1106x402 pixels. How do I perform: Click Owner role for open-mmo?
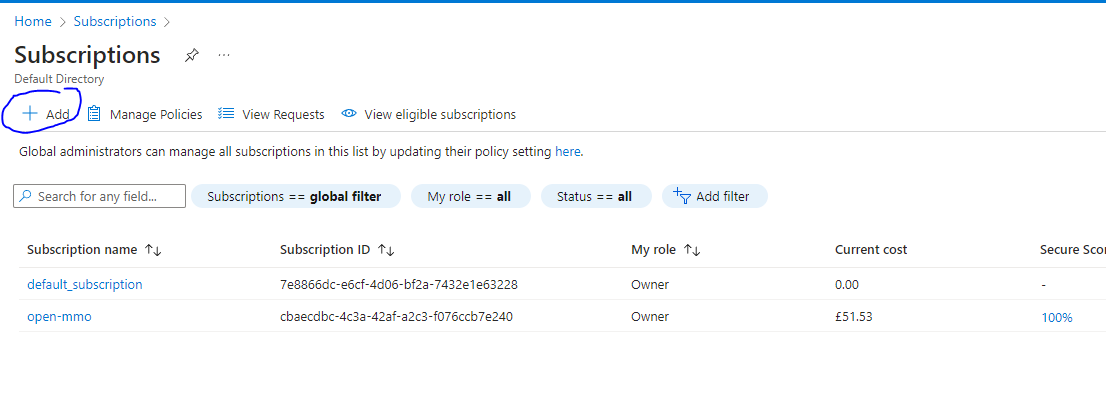(x=650, y=317)
